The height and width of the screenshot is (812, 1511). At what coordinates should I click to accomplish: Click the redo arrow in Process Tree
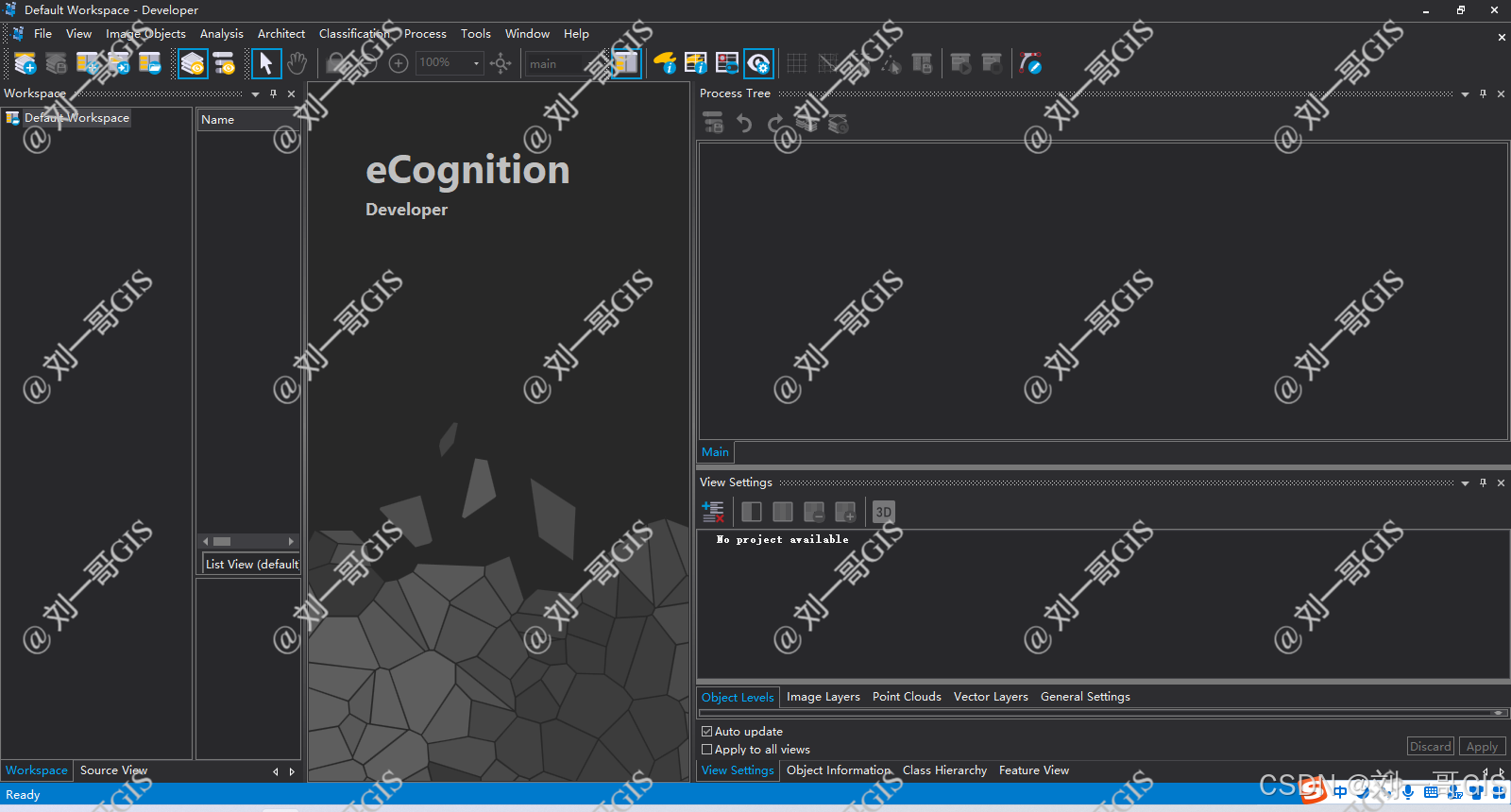click(775, 124)
